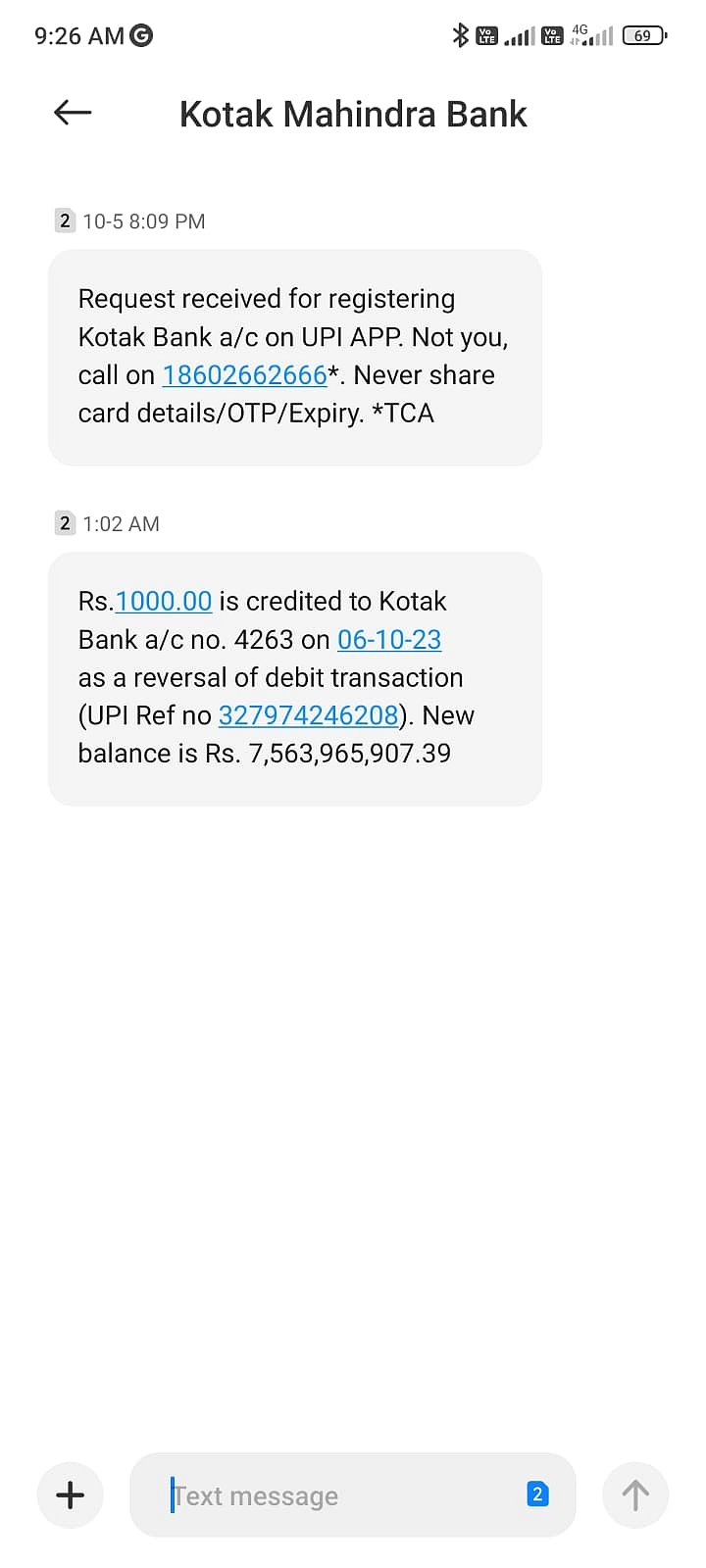Tap the 4G signal strength icon
Screen dimensions: 706x1568
(592, 36)
